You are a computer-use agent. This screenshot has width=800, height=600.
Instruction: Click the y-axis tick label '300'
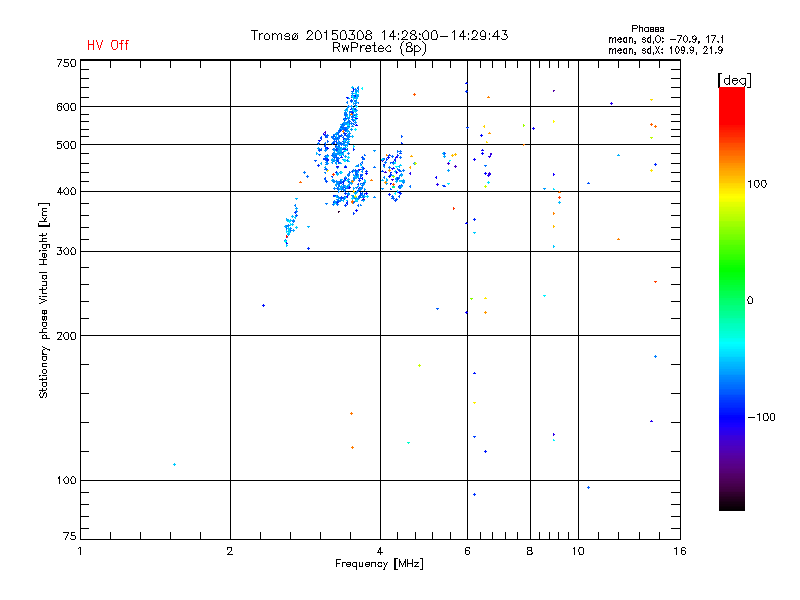[66, 252]
